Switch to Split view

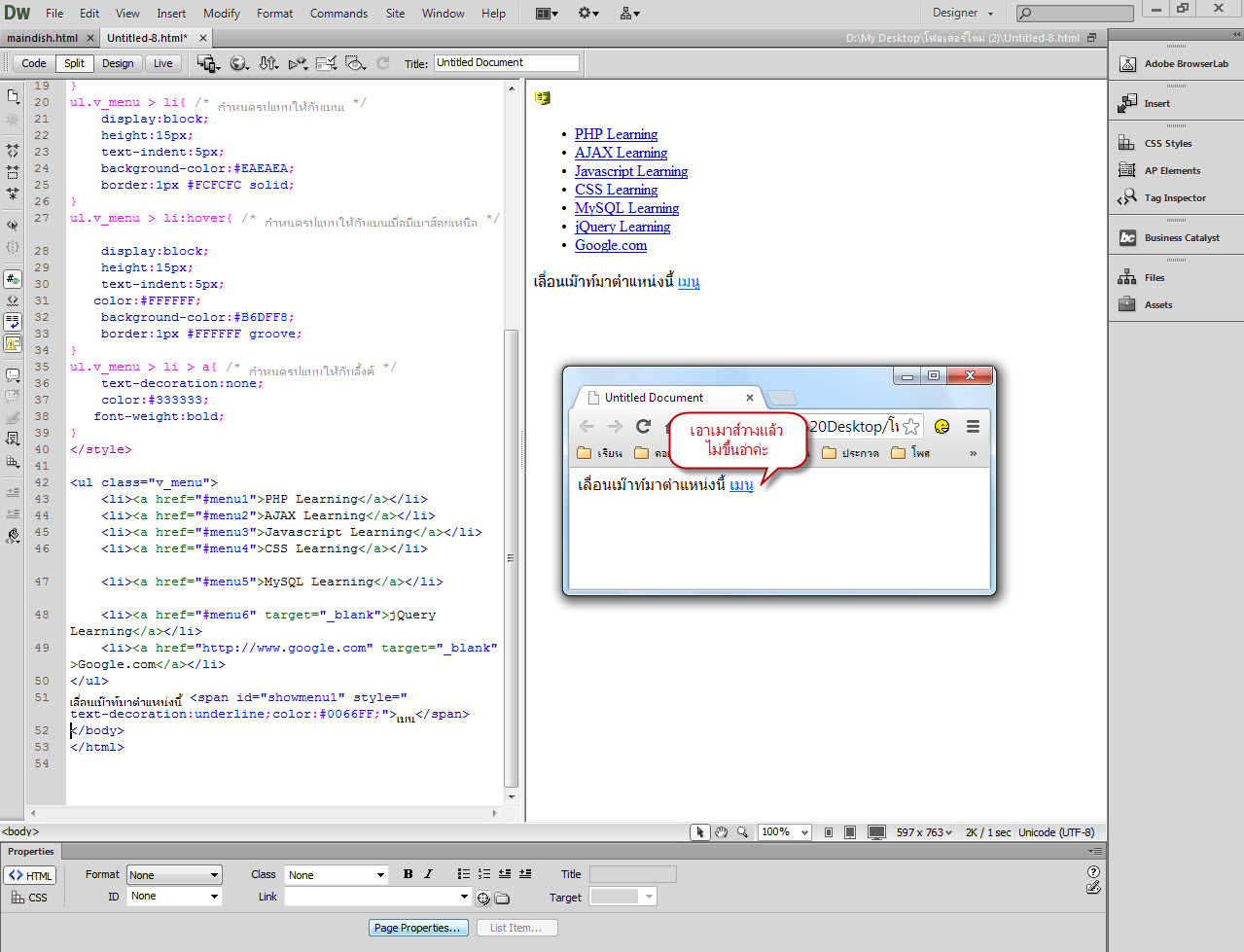(74, 63)
